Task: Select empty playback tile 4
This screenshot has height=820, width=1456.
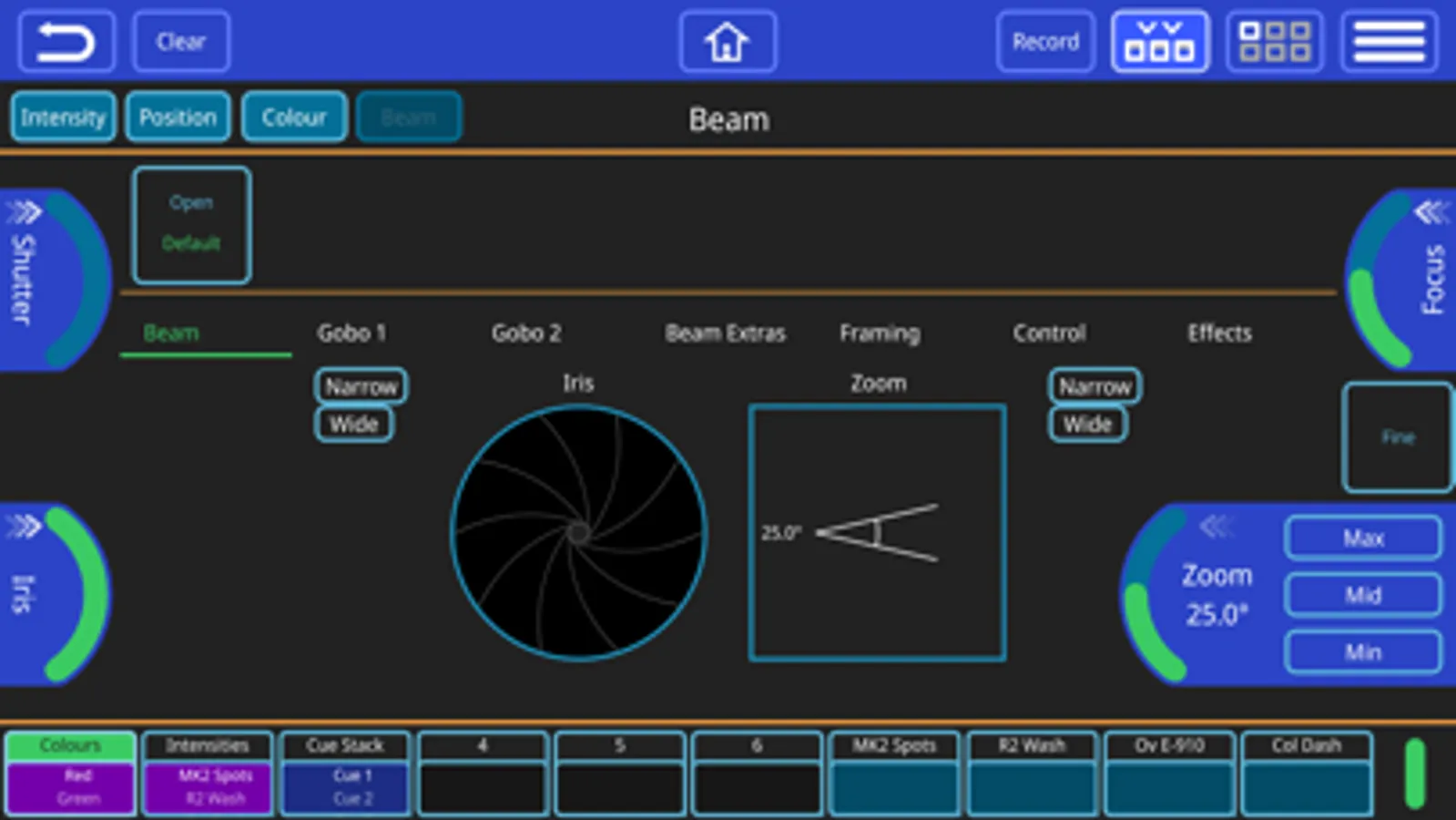Action: click(483, 773)
